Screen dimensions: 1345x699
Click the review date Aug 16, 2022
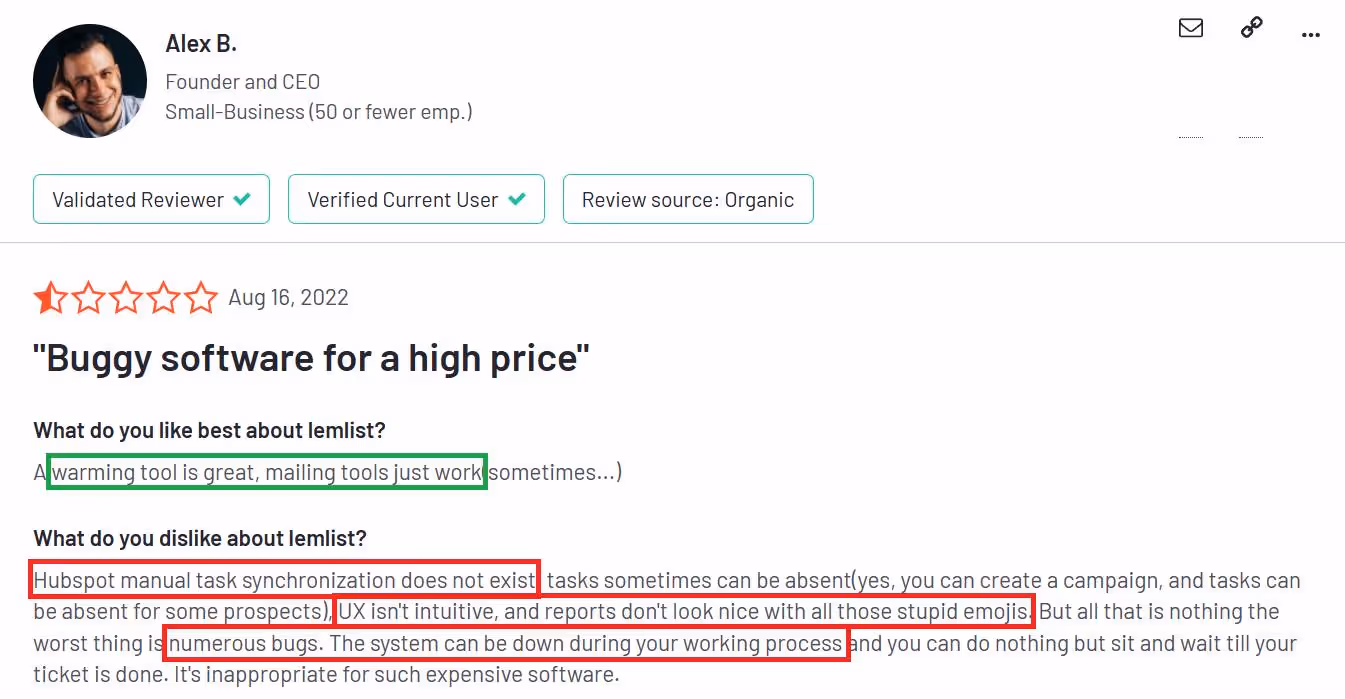[288, 297]
